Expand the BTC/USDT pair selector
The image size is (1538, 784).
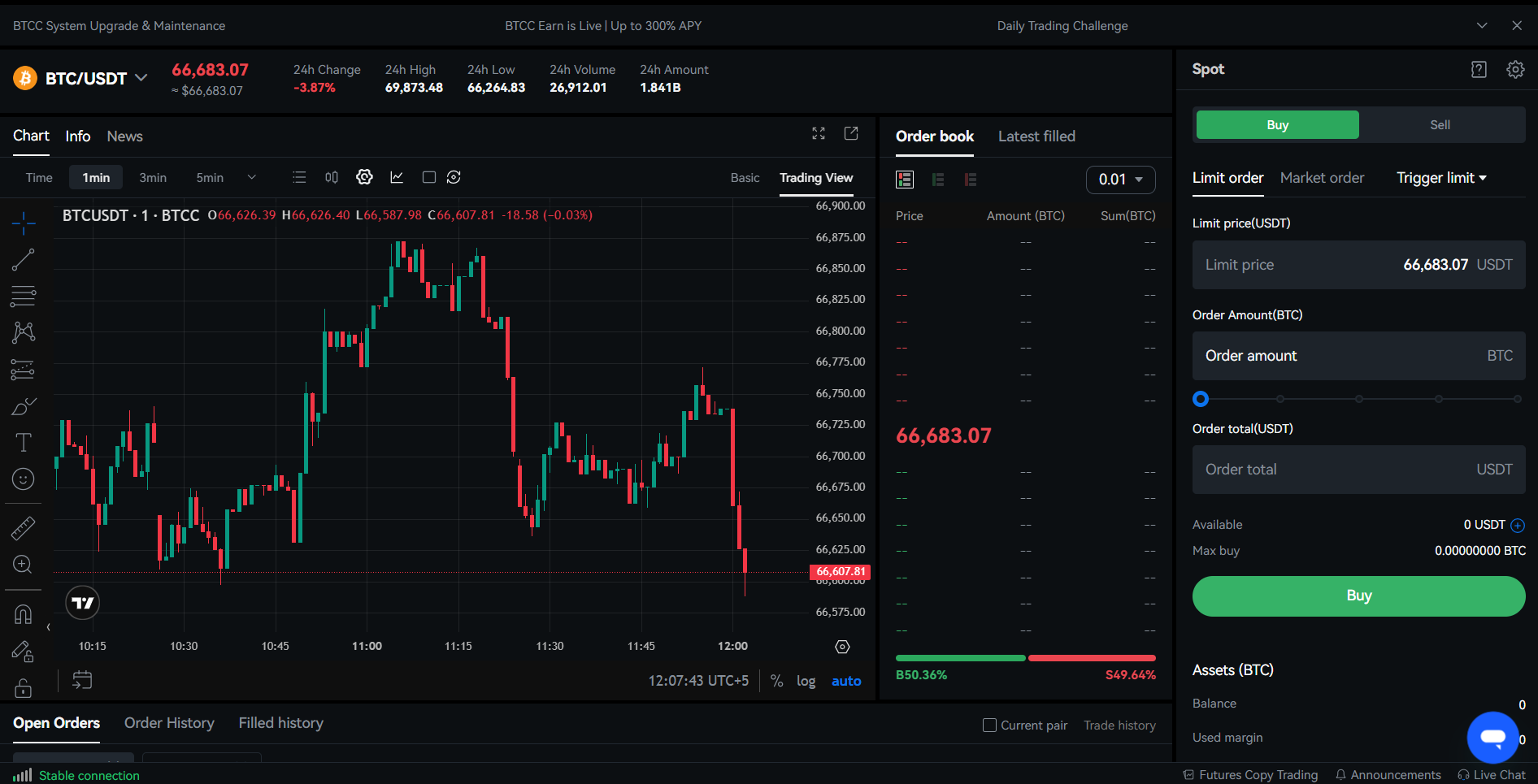[x=141, y=78]
